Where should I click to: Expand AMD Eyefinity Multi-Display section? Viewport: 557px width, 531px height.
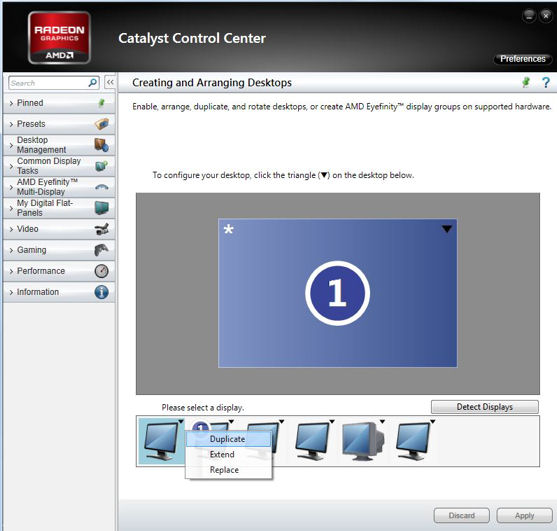point(59,187)
